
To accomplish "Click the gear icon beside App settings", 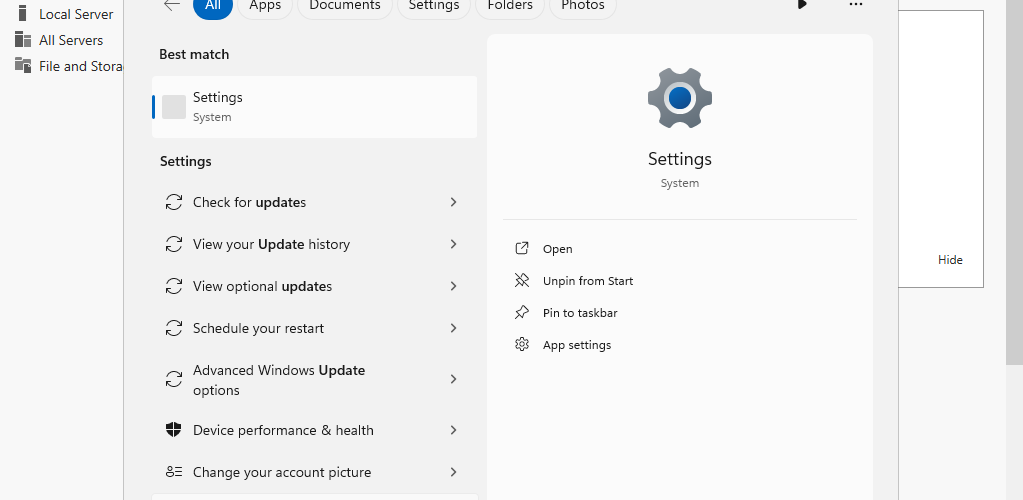I will tap(521, 345).
